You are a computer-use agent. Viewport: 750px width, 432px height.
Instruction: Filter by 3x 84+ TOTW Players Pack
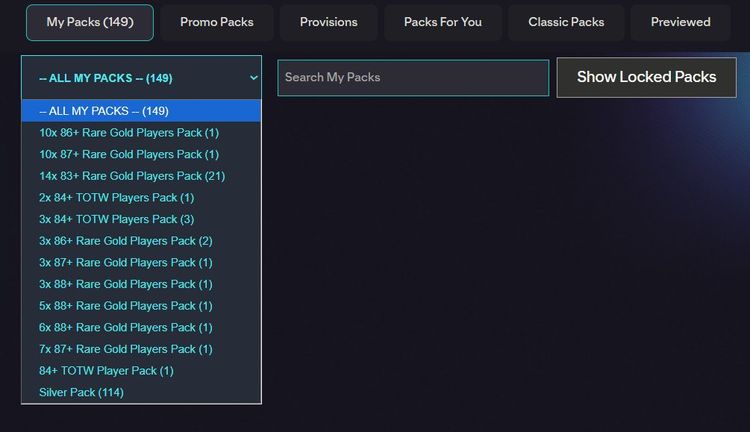[117, 219]
